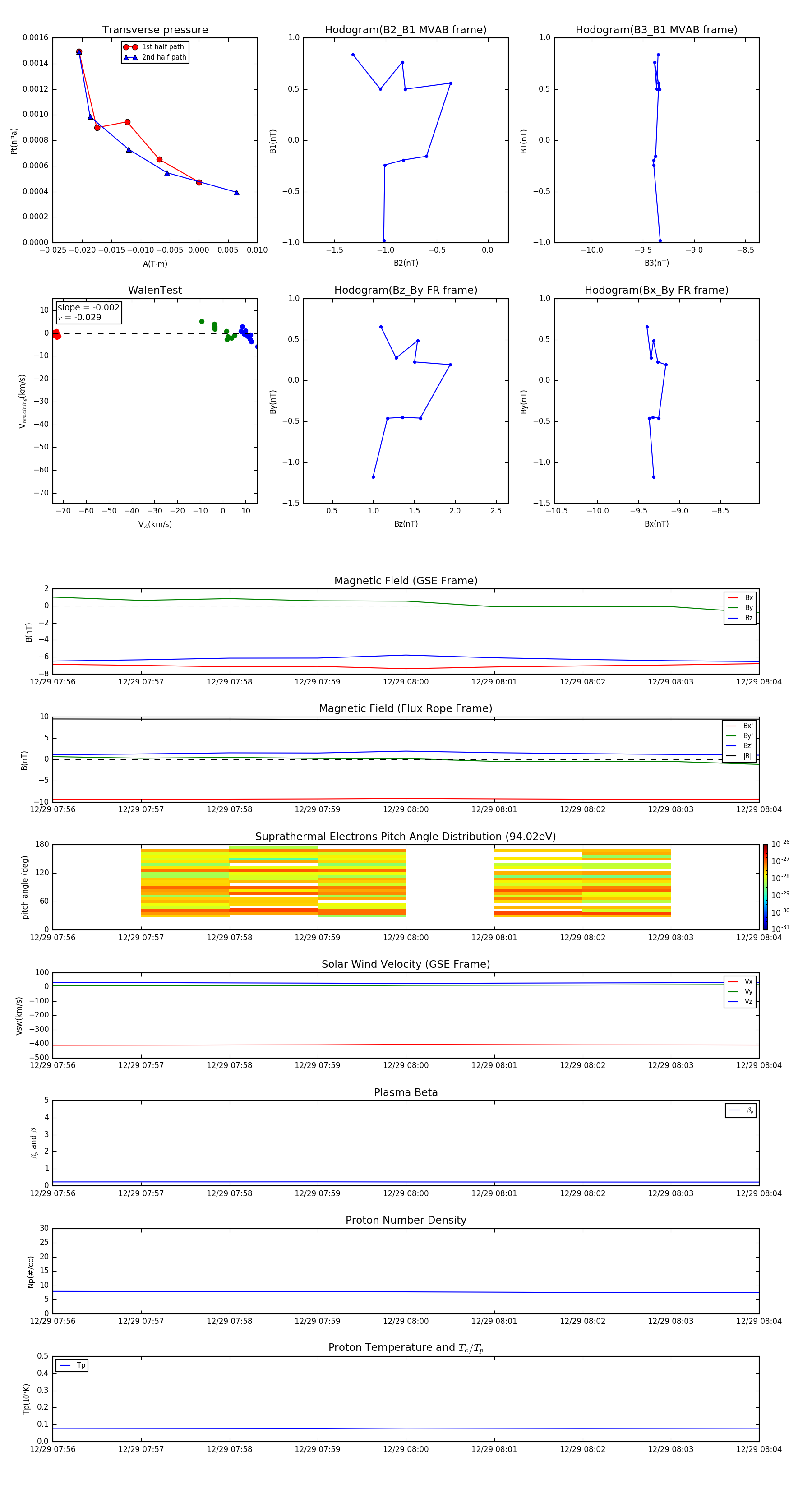Click 'Hodogram(Bx_By FR frame)' title
The image size is (812, 1489).
pos(656,290)
